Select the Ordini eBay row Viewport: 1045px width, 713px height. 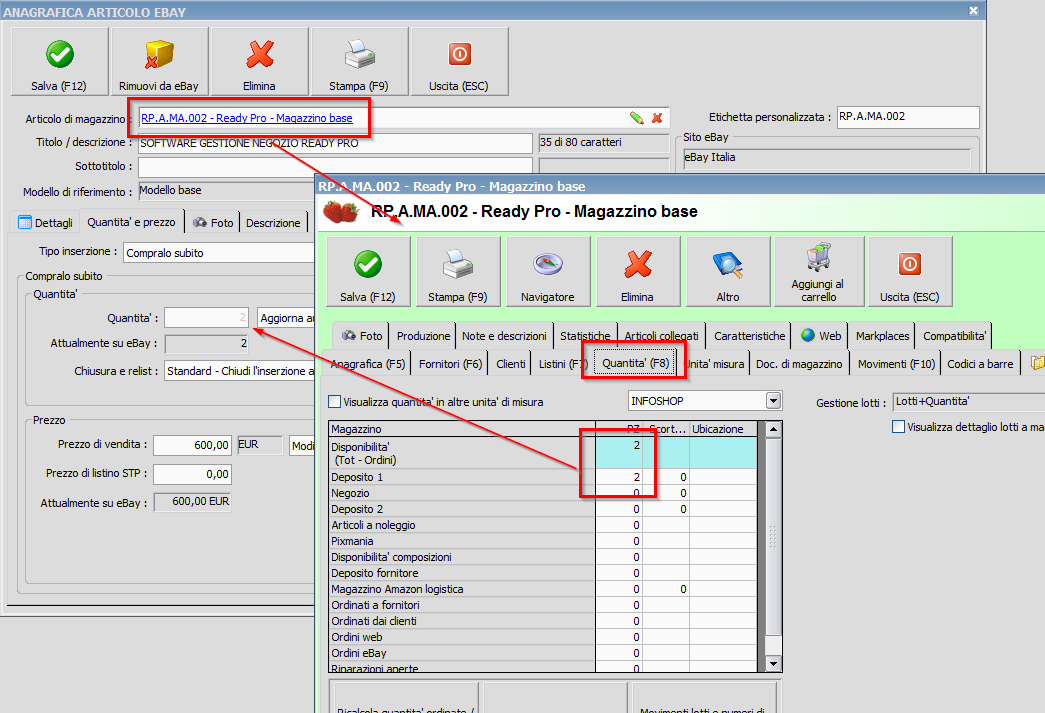(543, 653)
